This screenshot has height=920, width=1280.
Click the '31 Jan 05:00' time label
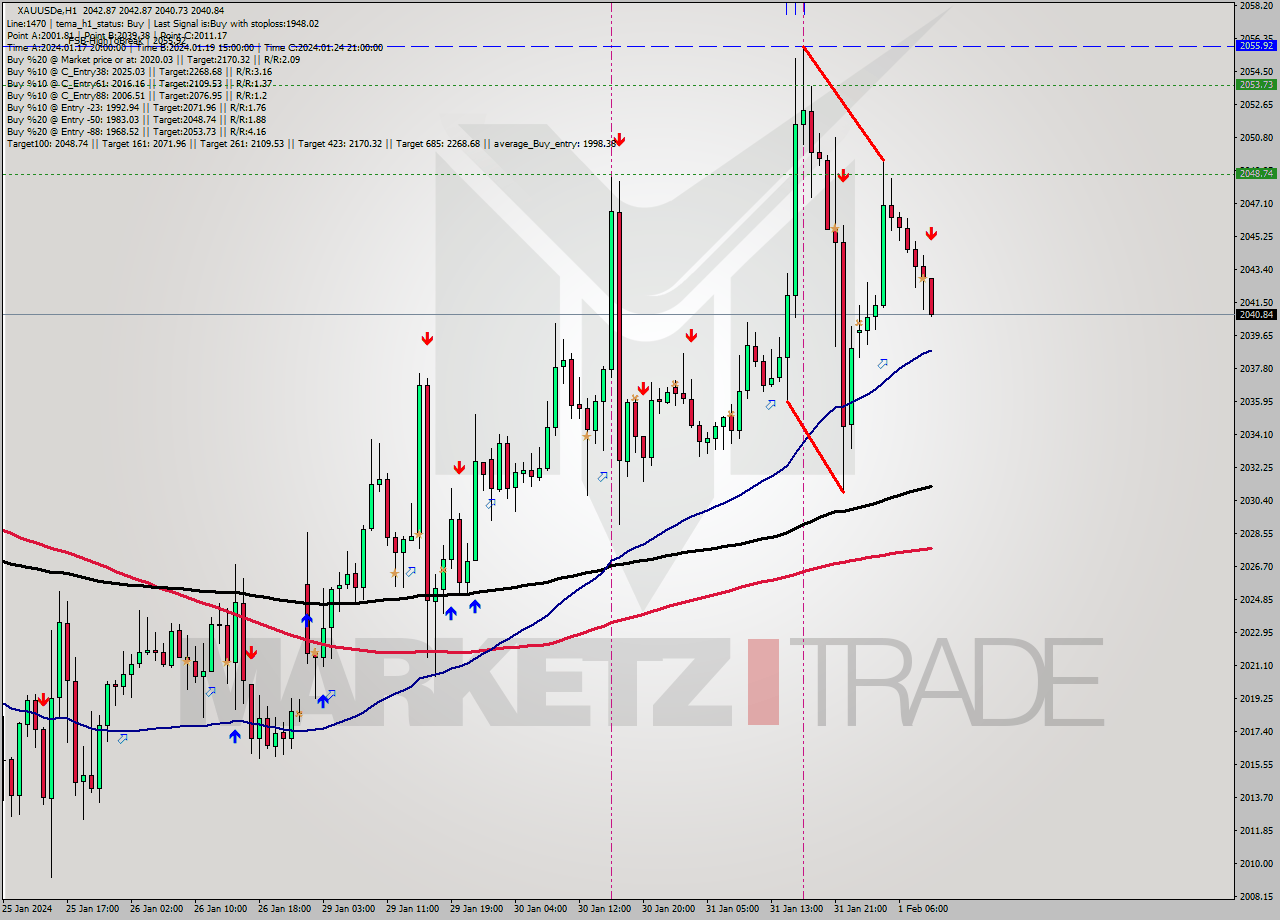[x=732, y=909]
